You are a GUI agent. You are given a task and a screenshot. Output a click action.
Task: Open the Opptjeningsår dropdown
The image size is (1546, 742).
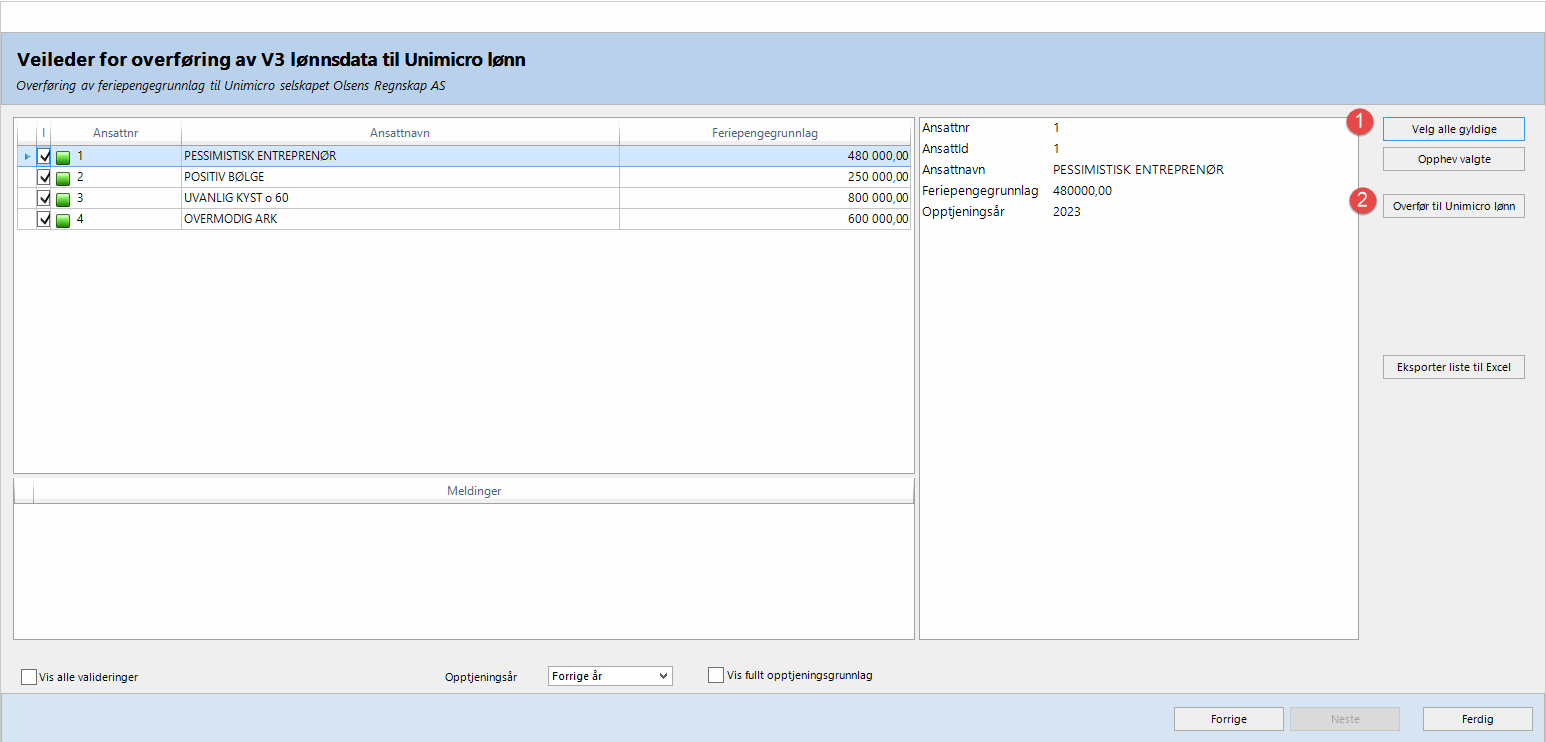coord(610,676)
